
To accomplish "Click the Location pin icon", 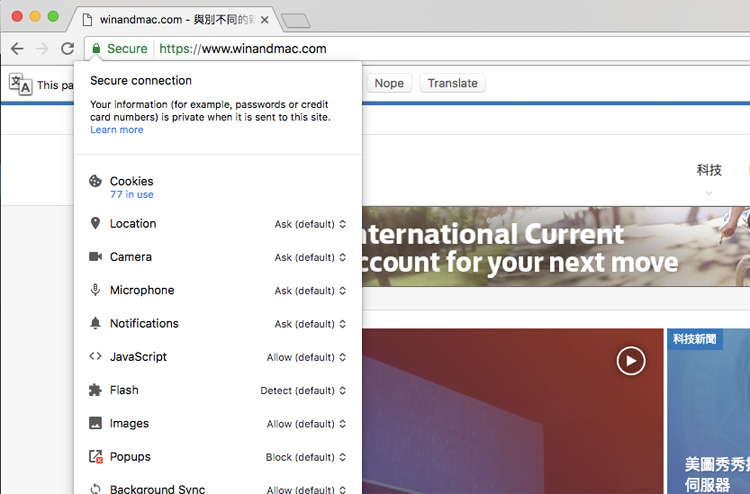I will coord(96,224).
